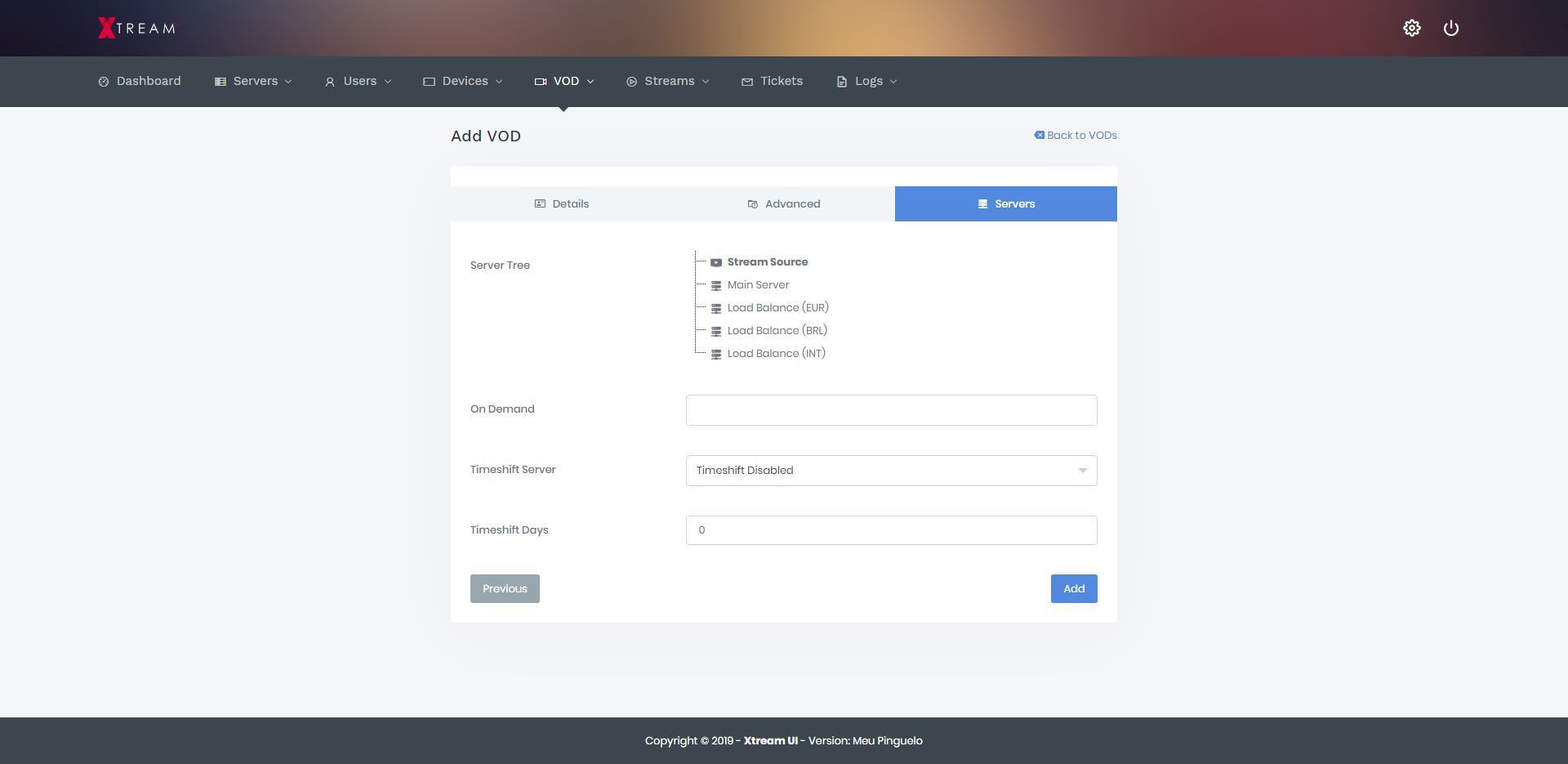Click the Tickets envelope icon
This screenshot has height=764, width=1568.
(747, 82)
